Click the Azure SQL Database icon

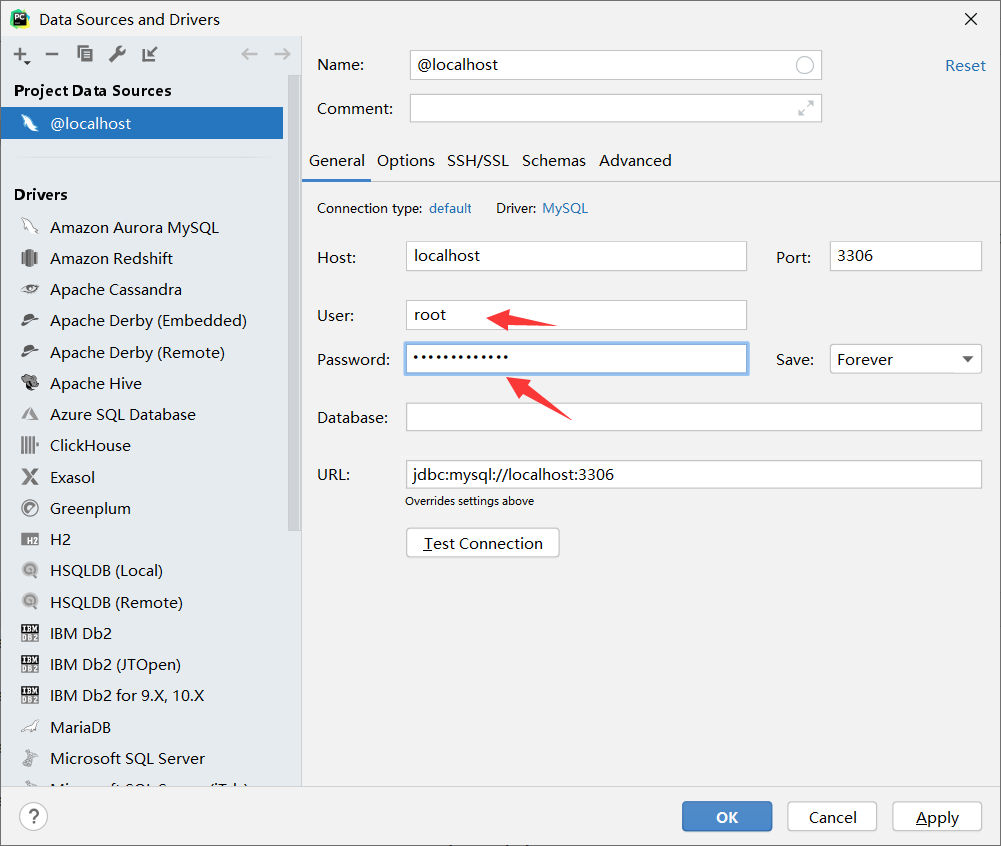(29, 414)
